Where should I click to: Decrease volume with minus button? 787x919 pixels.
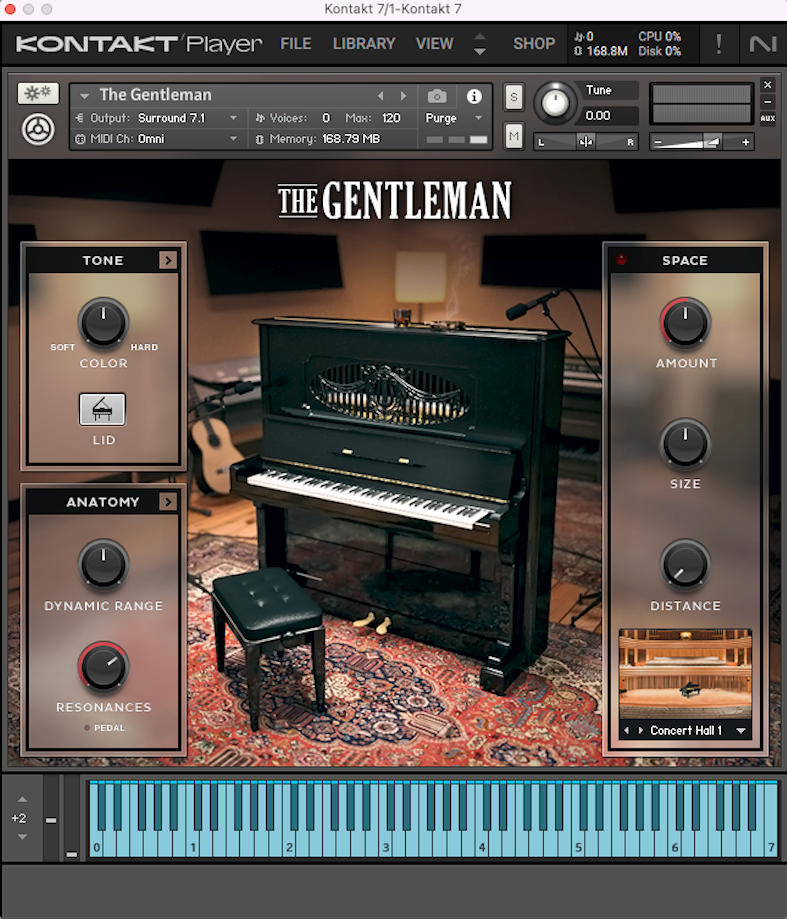pyautogui.click(x=657, y=142)
